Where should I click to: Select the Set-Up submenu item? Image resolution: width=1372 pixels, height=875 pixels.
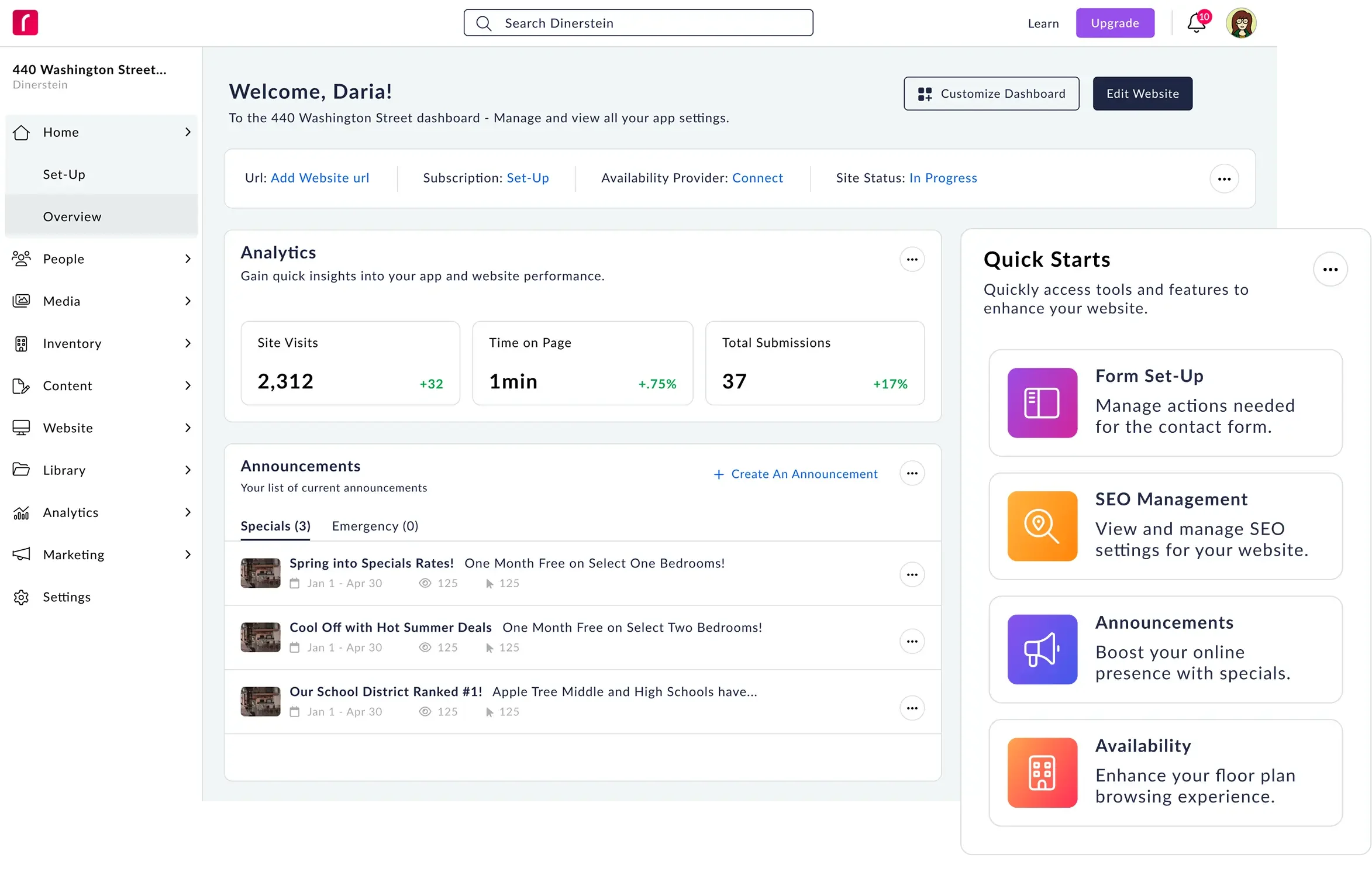point(101,175)
